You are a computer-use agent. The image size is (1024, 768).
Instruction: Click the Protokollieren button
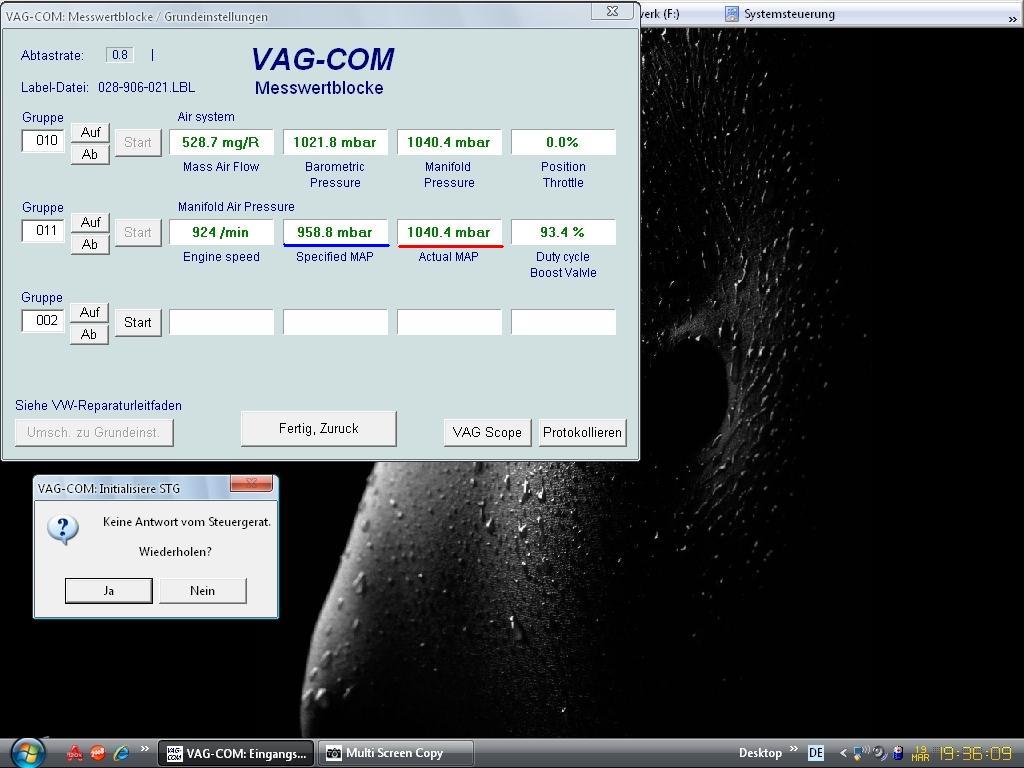583,432
